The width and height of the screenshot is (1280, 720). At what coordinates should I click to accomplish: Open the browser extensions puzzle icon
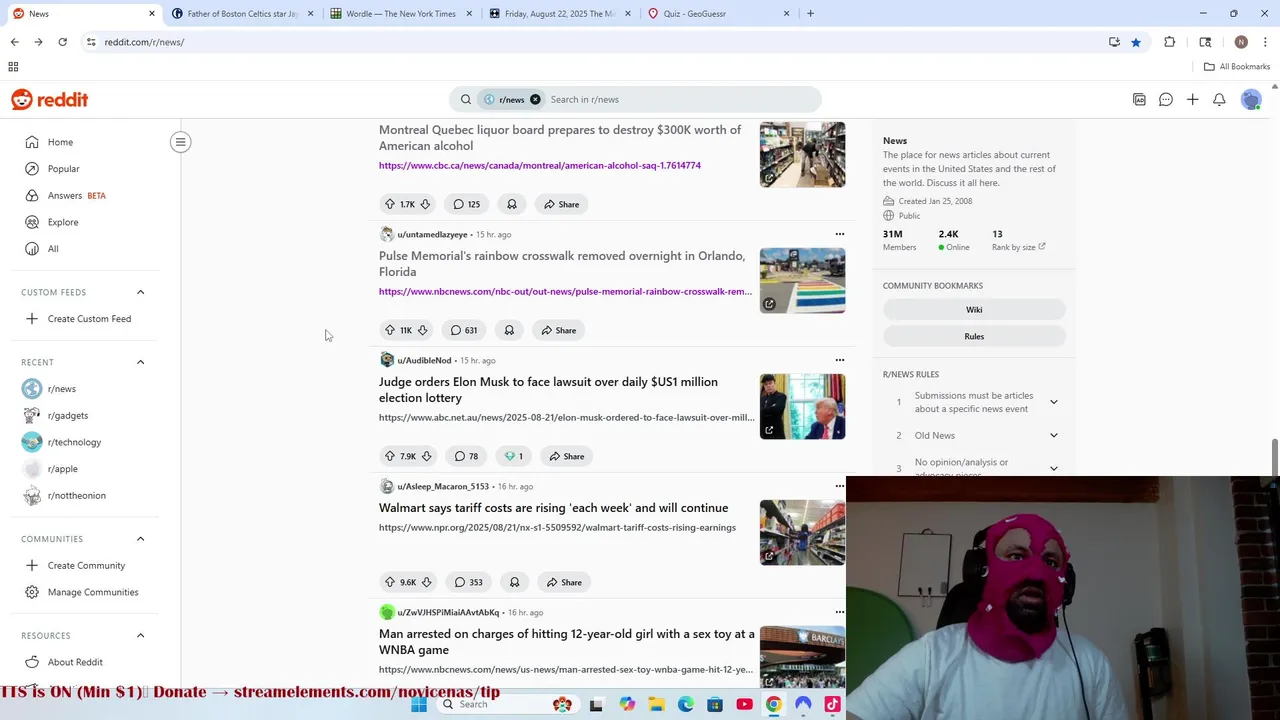click(1169, 42)
